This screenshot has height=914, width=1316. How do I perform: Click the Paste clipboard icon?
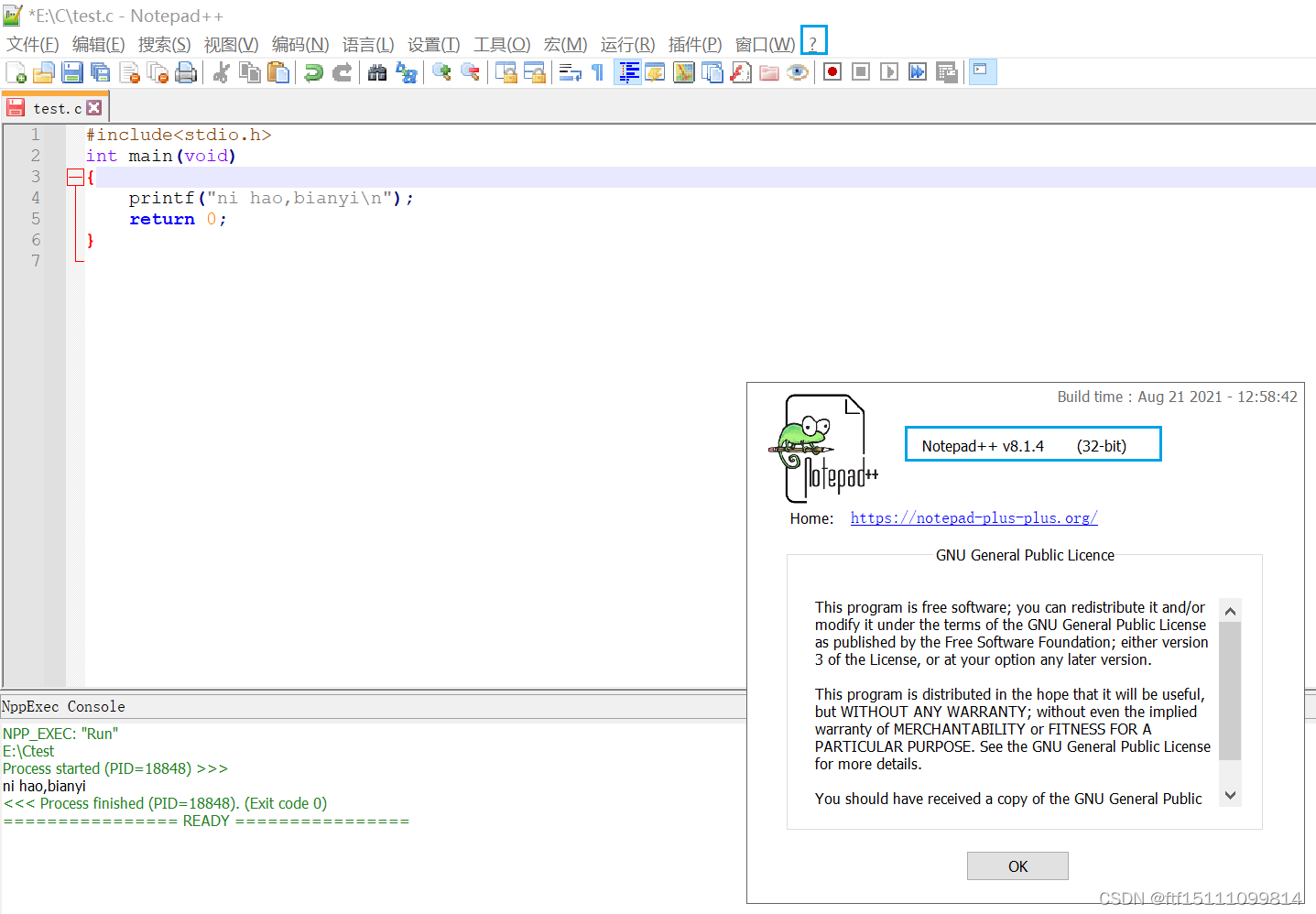[x=277, y=72]
